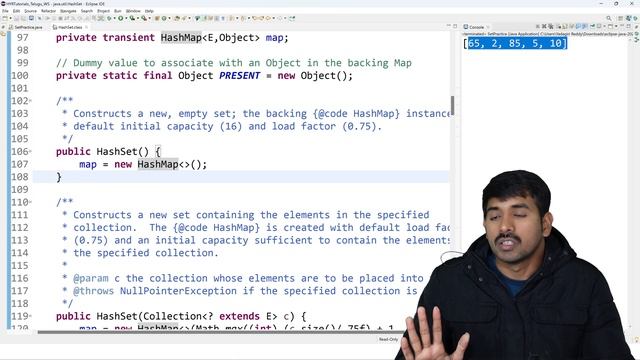Click the Search flashlight toolbar icon
This screenshot has width=640, height=360.
tap(184, 18)
